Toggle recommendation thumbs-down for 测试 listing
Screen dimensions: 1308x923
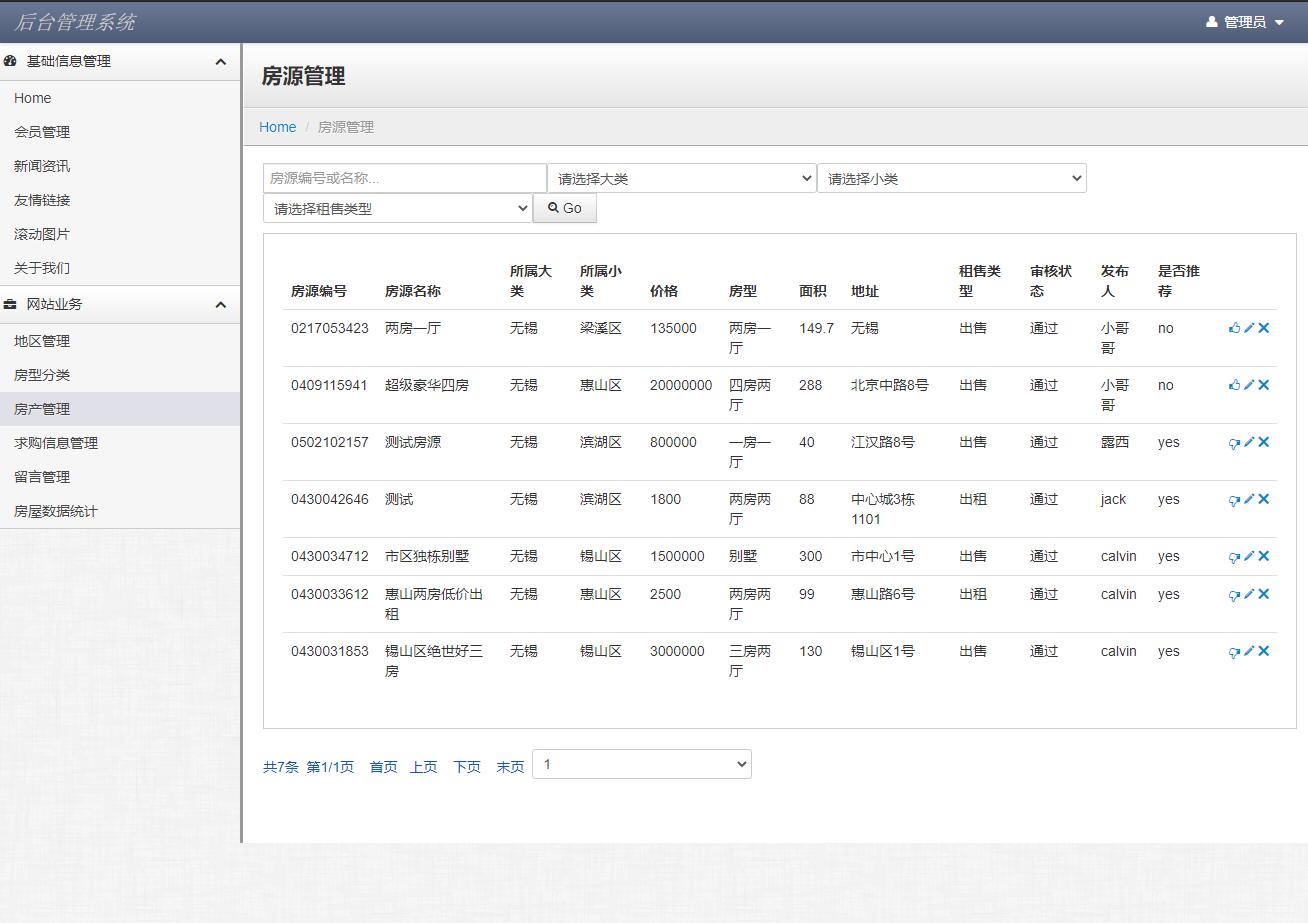point(1234,499)
